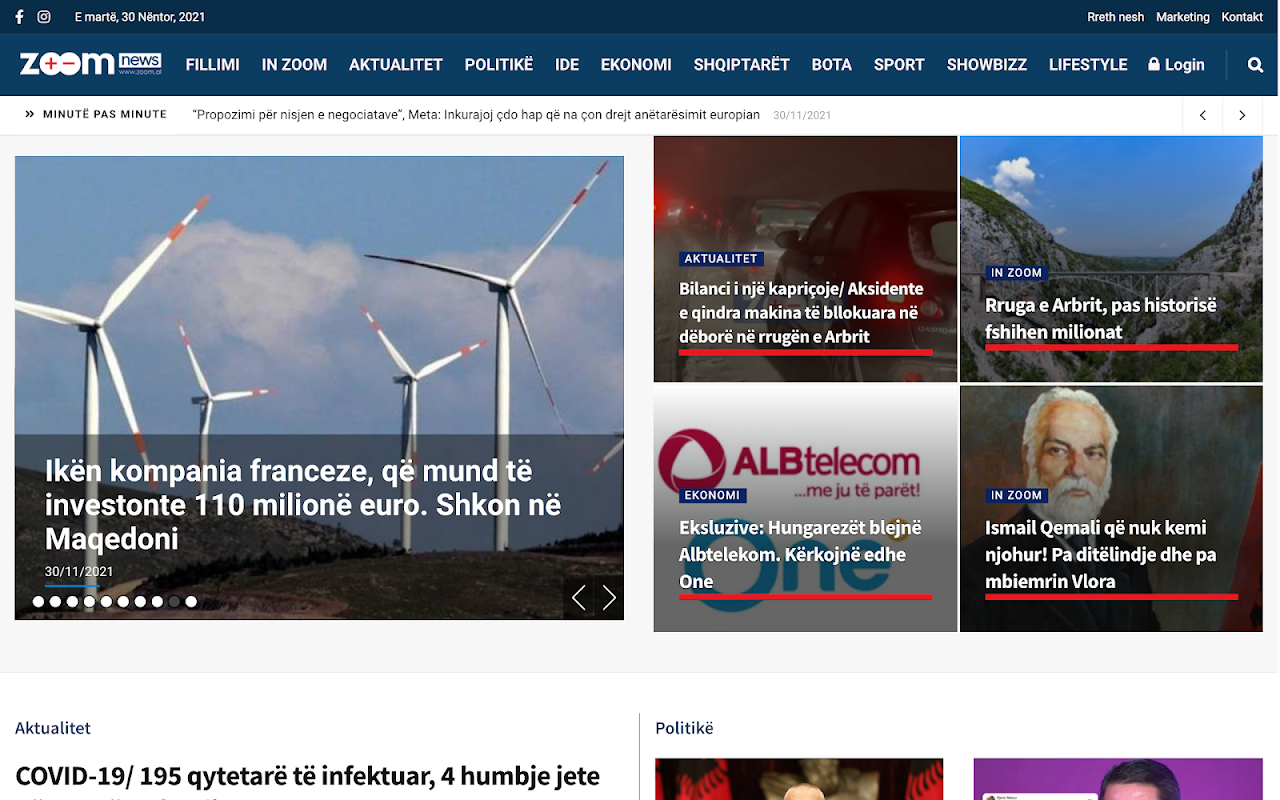Screen dimensions: 1280x800
Task: Open the FILLIMI menu item
Action: [x=213, y=65]
